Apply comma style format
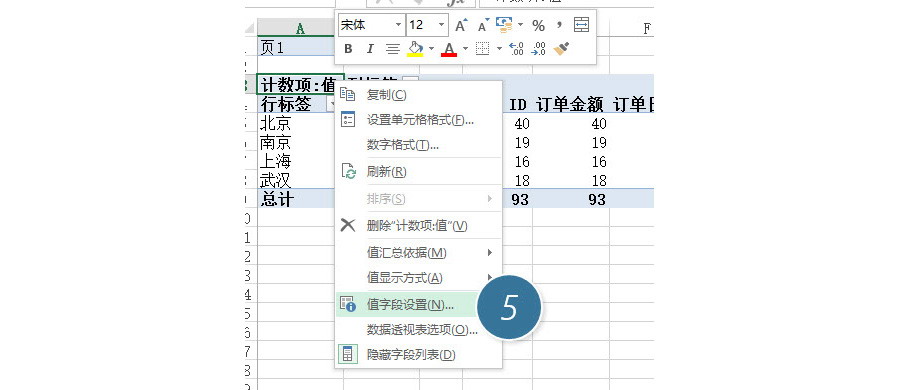Image resolution: width=900 pixels, height=390 pixels. 560,25
